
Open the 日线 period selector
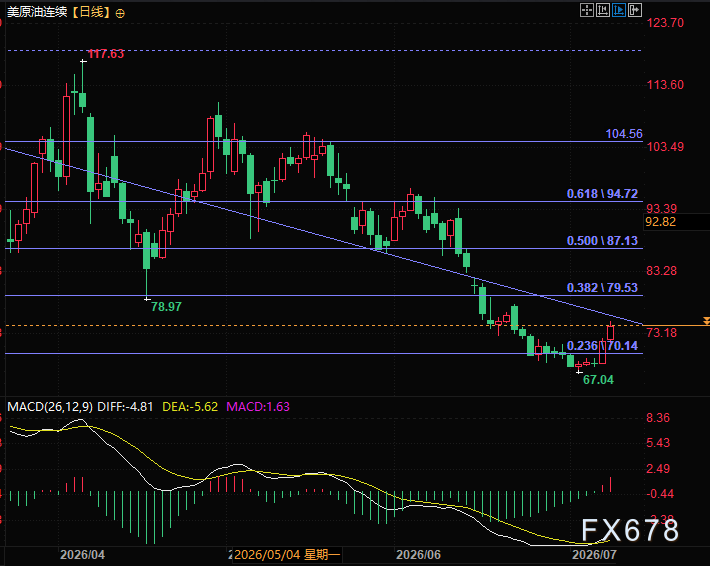(x=92, y=12)
